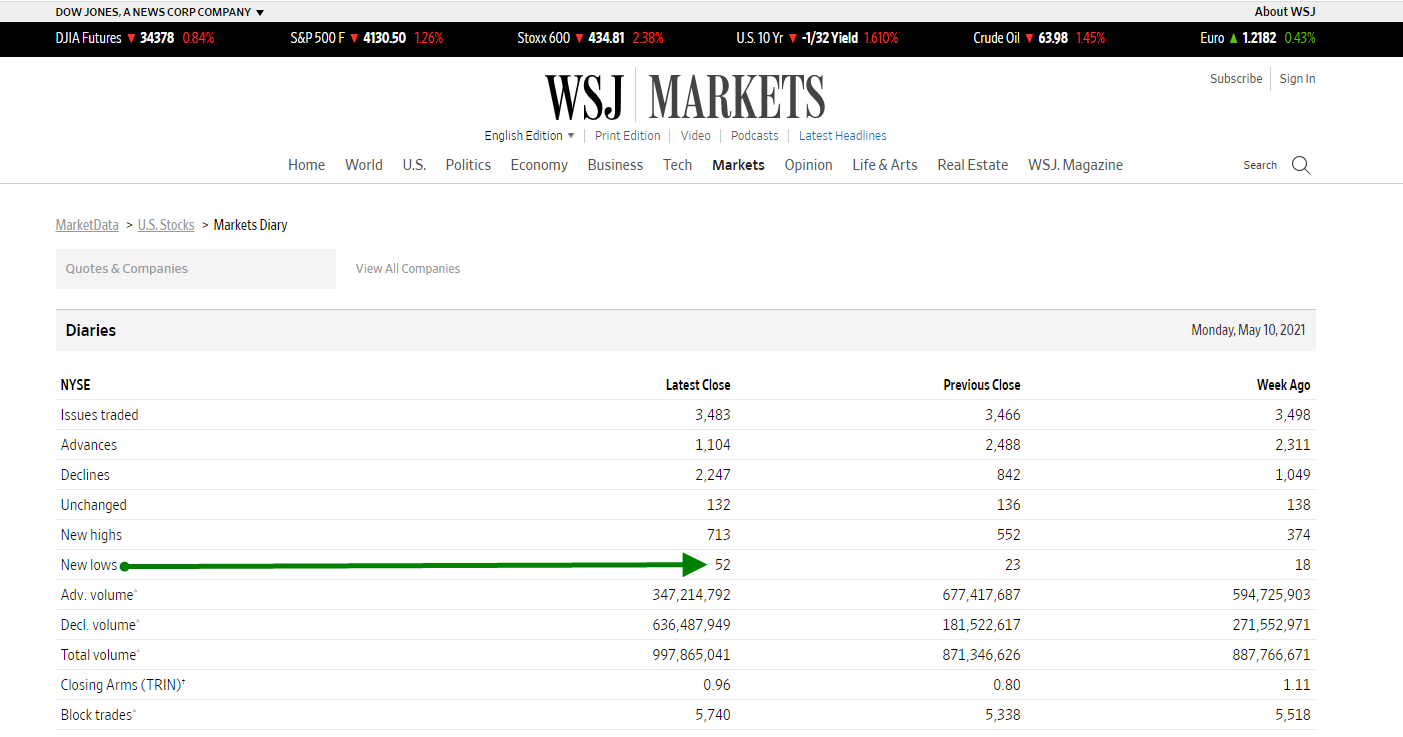
Task: Select the Markets navigation item
Action: 738,165
